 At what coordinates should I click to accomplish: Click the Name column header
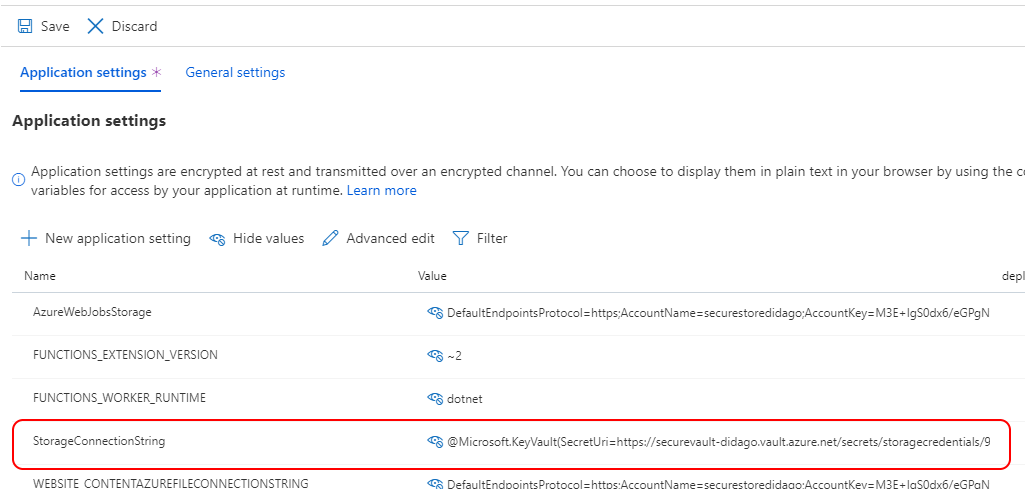[x=40, y=275]
